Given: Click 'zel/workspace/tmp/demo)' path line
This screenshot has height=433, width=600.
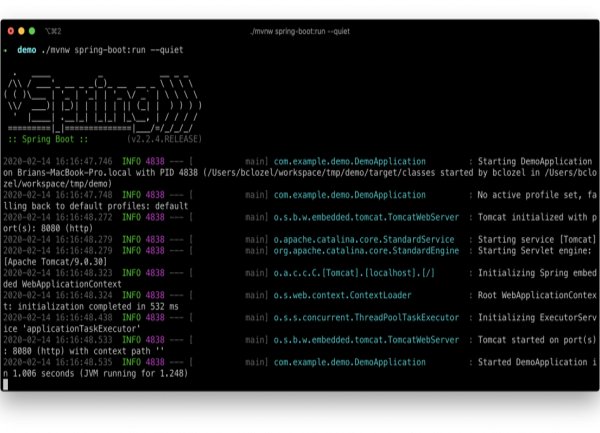Looking at the screenshot, I should tap(58, 184).
